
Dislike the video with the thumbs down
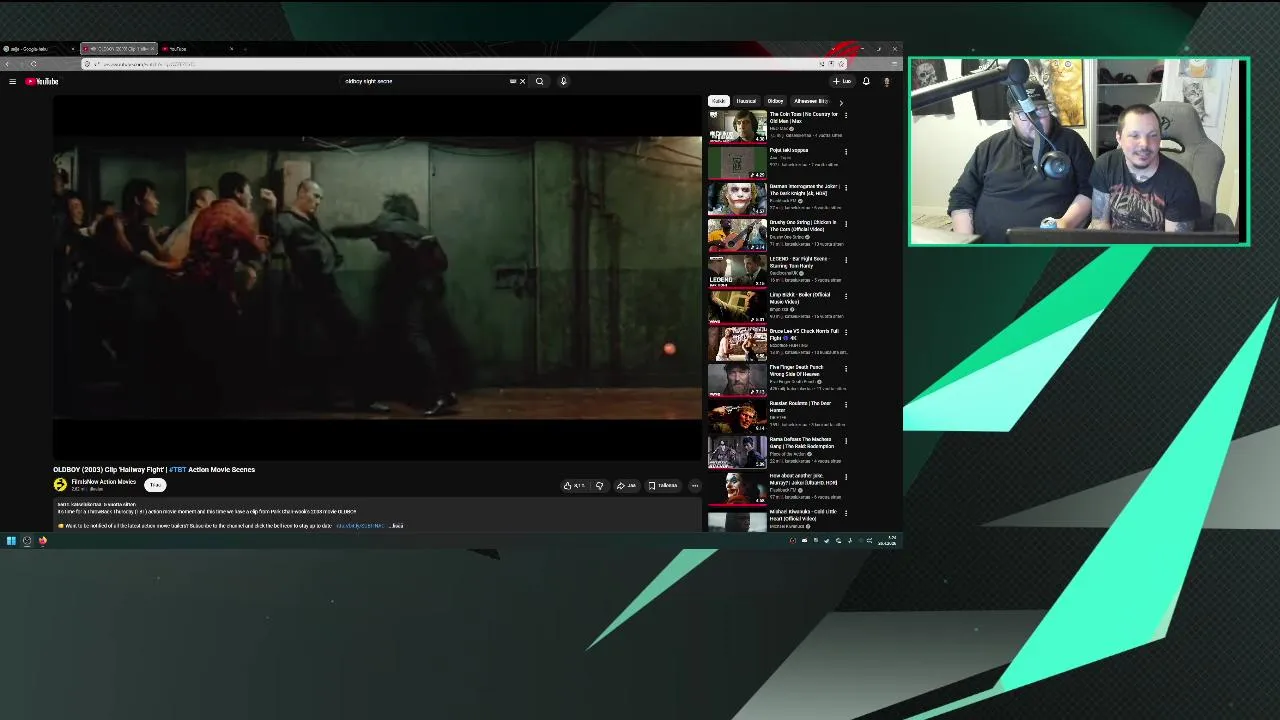599,486
